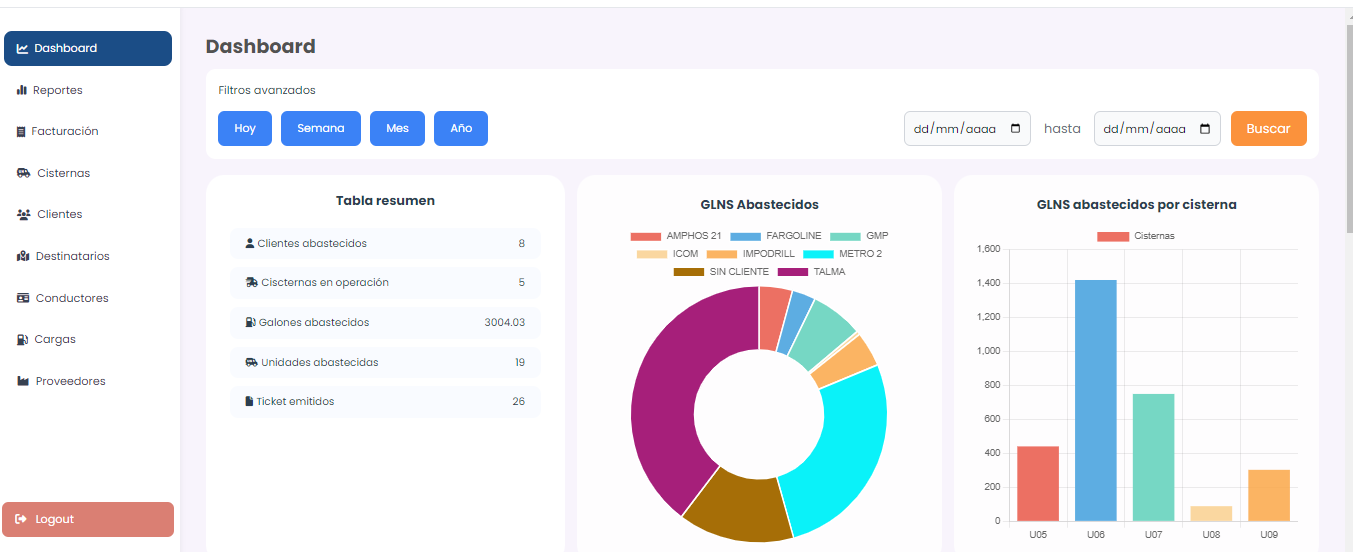Click the Cargas fuel pump icon
The width and height of the screenshot is (1353, 552).
(22, 340)
